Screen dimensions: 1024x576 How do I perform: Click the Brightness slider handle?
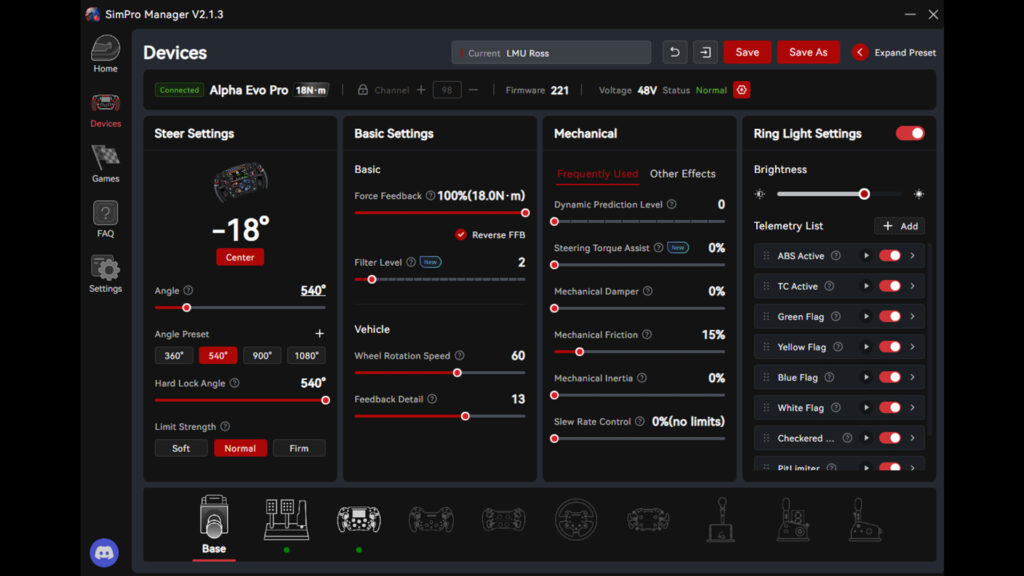[864, 194]
